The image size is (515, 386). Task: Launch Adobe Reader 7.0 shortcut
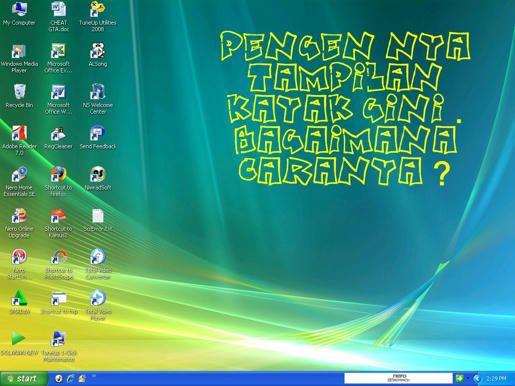tap(19, 140)
